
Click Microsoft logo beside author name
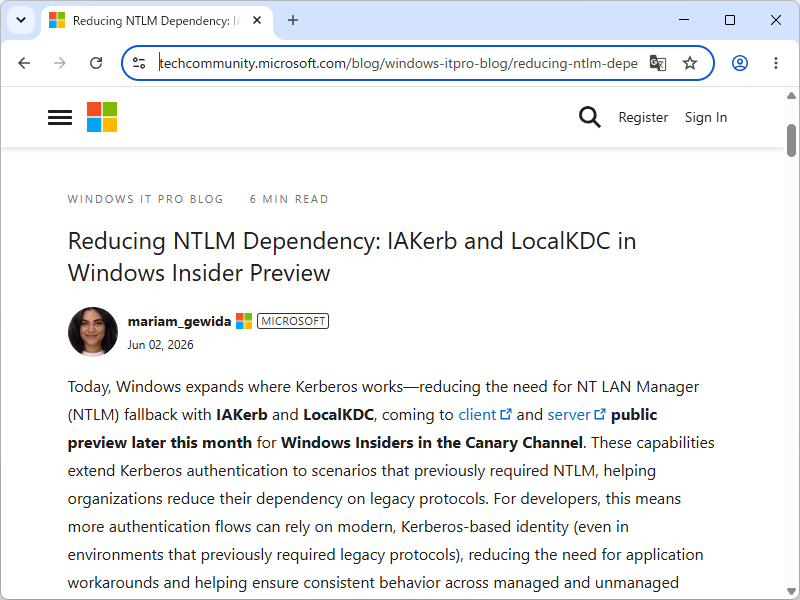click(244, 321)
